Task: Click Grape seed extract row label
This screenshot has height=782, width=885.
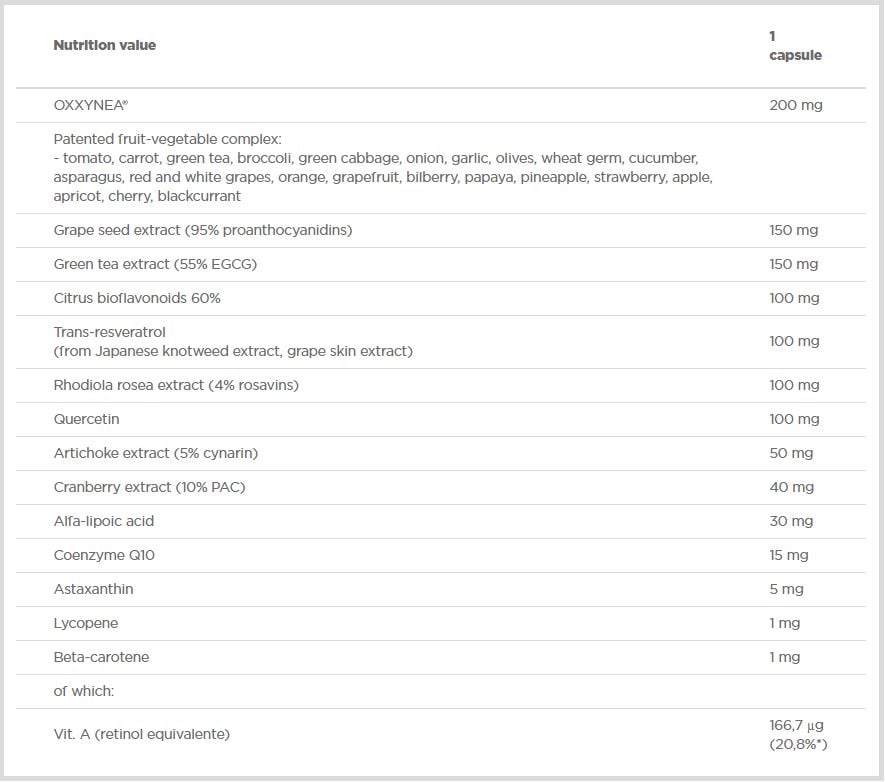Action: tap(203, 230)
